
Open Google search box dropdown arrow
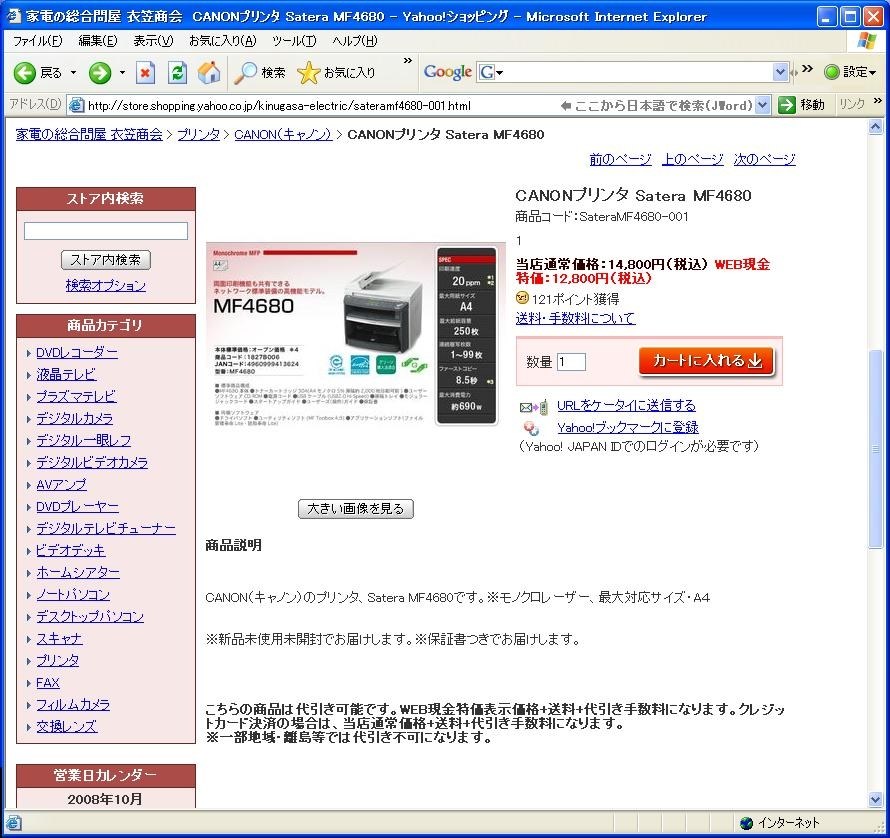(780, 72)
